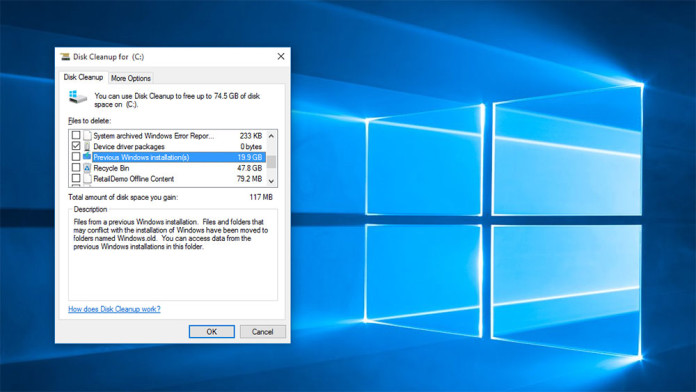Check the RetailDemo Offline Content checkbox

[76, 178]
